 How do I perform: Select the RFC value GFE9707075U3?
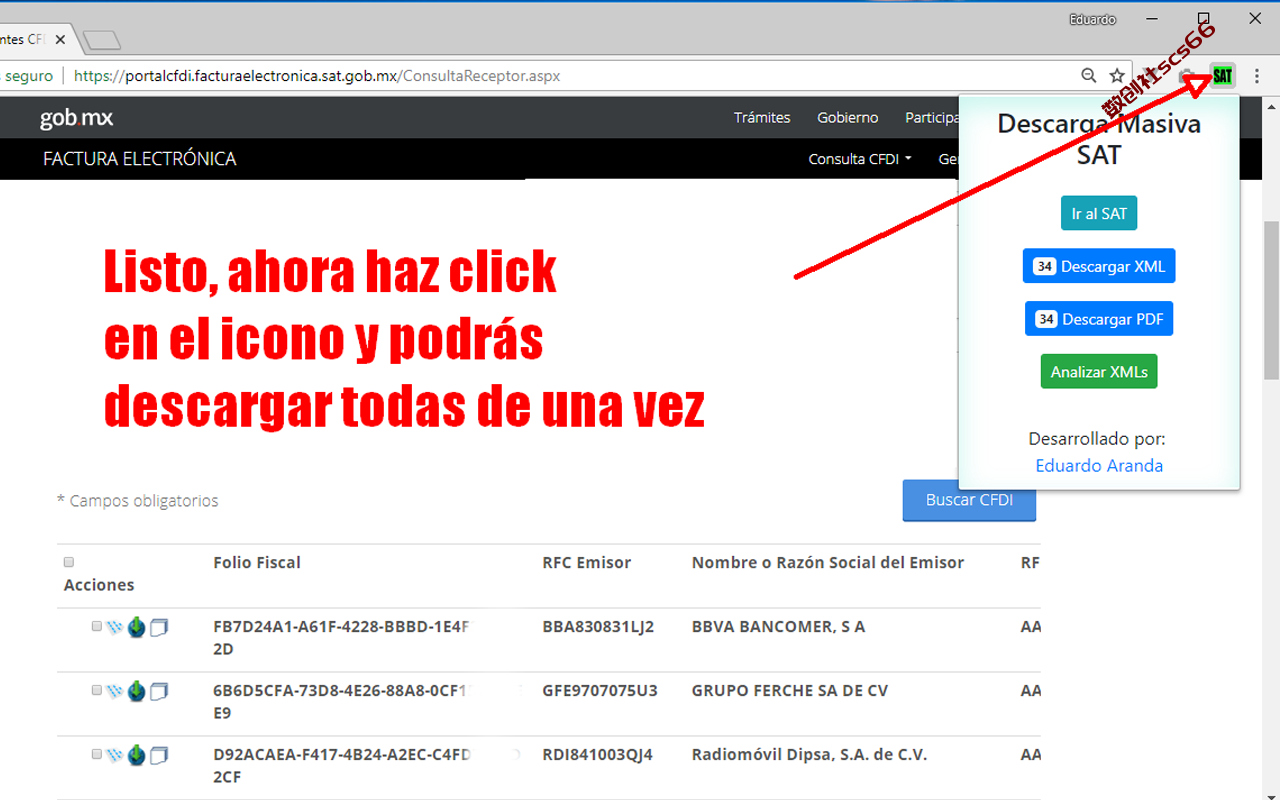(600, 691)
